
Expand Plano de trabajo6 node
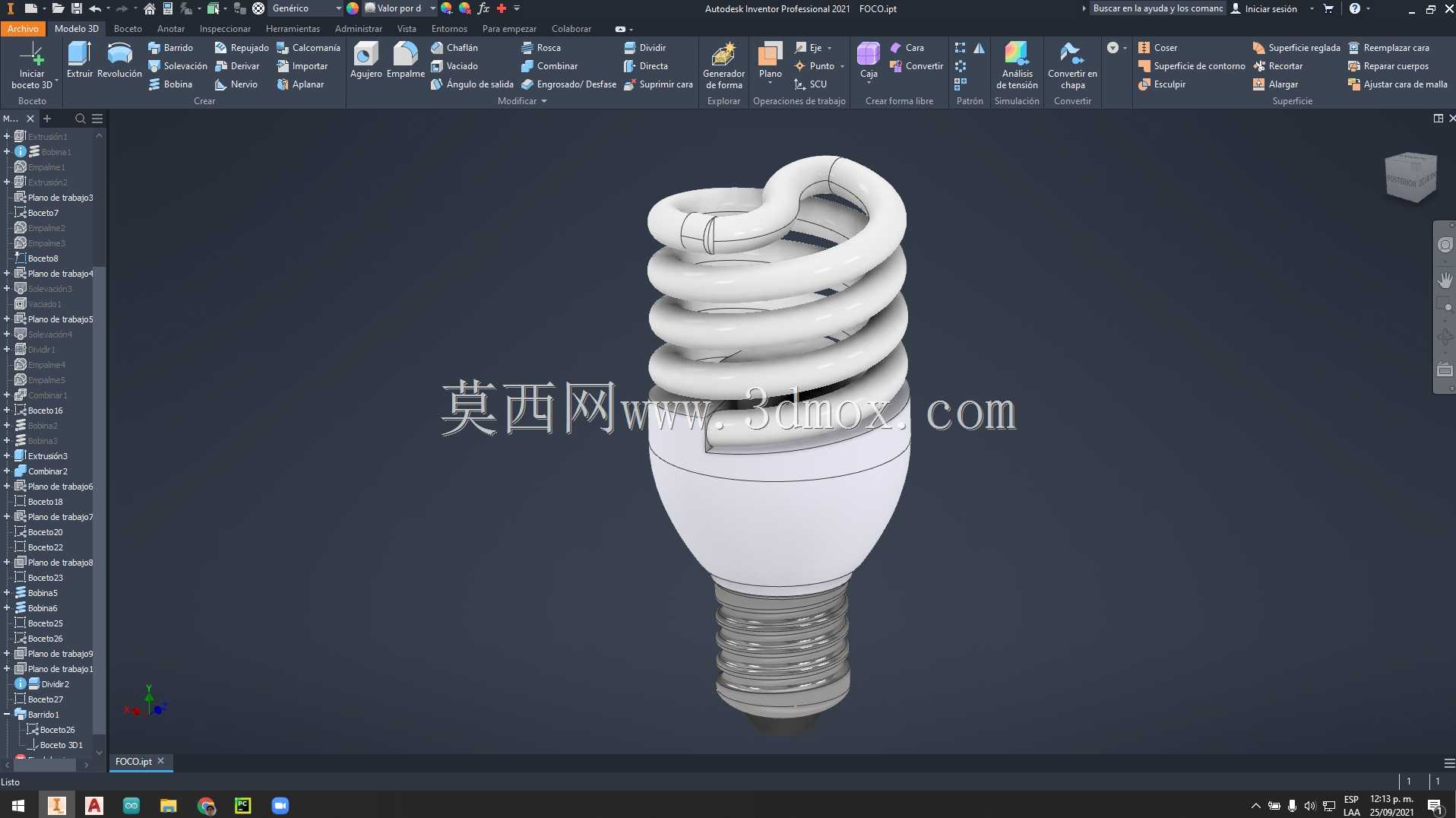(x=7, y=487)
